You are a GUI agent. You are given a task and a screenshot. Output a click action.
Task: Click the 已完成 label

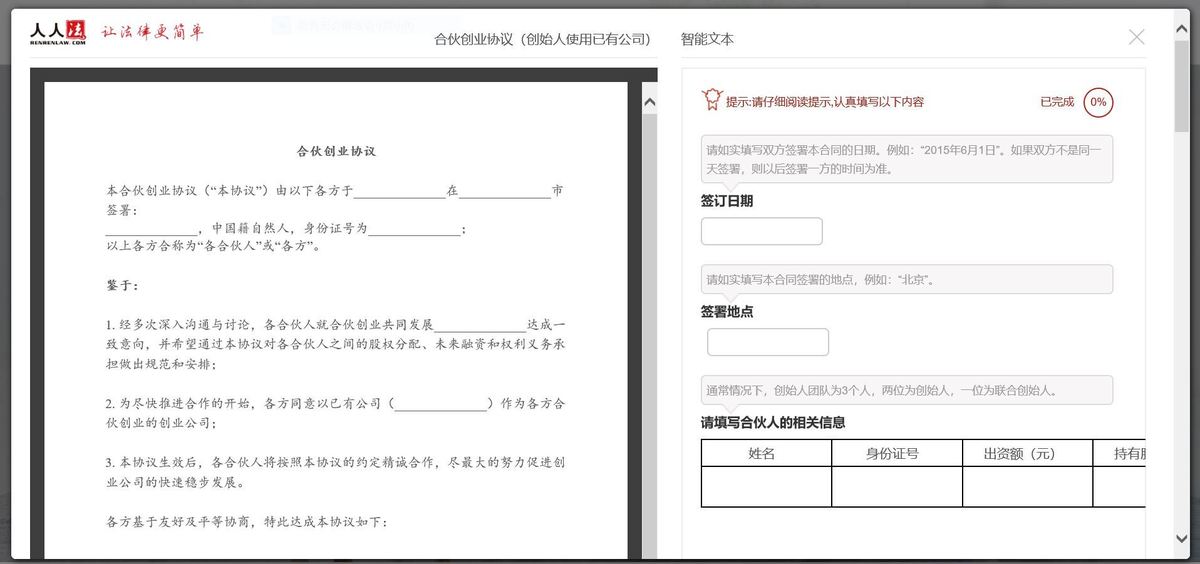[1056, 102]
